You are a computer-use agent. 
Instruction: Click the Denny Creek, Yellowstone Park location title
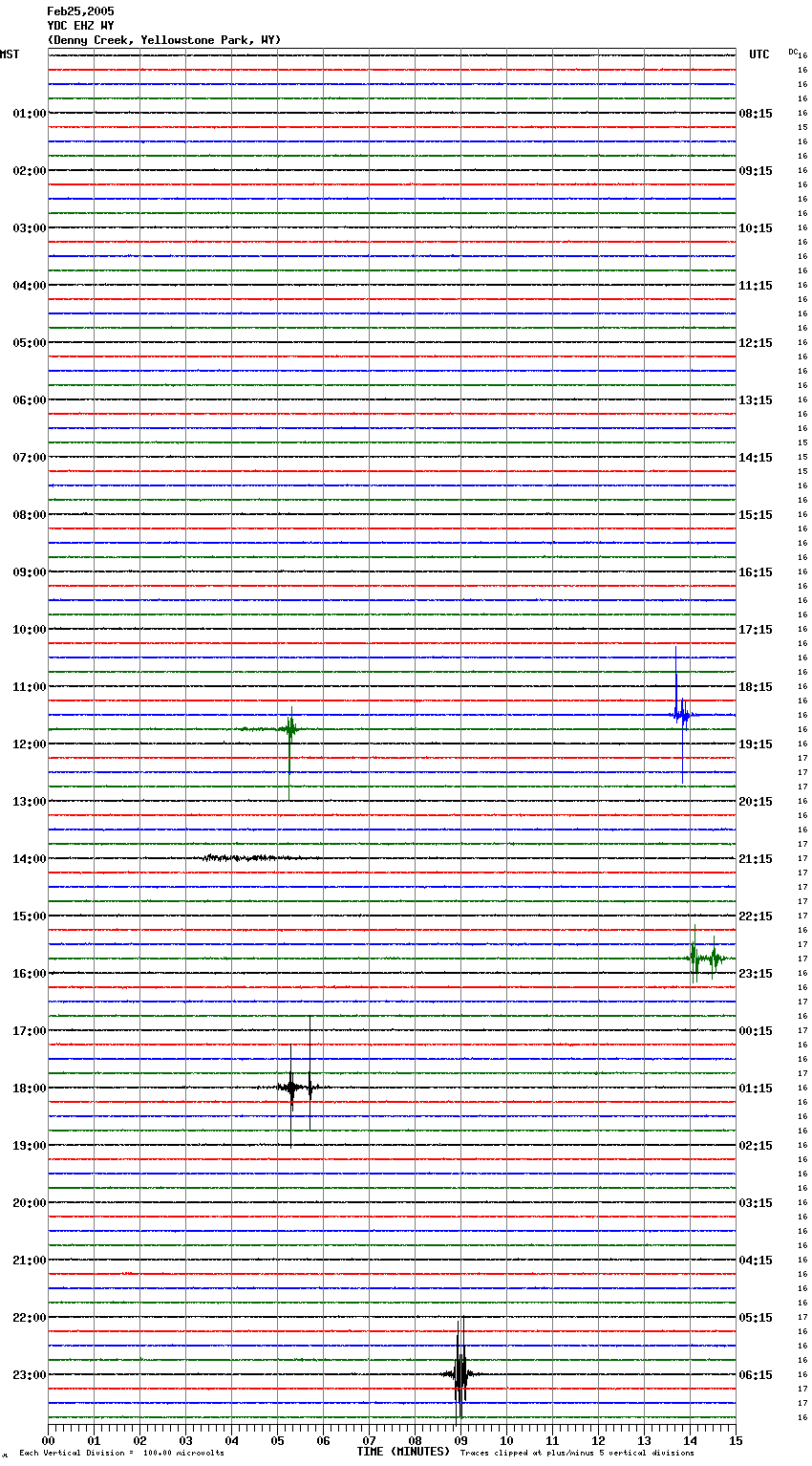164,40
